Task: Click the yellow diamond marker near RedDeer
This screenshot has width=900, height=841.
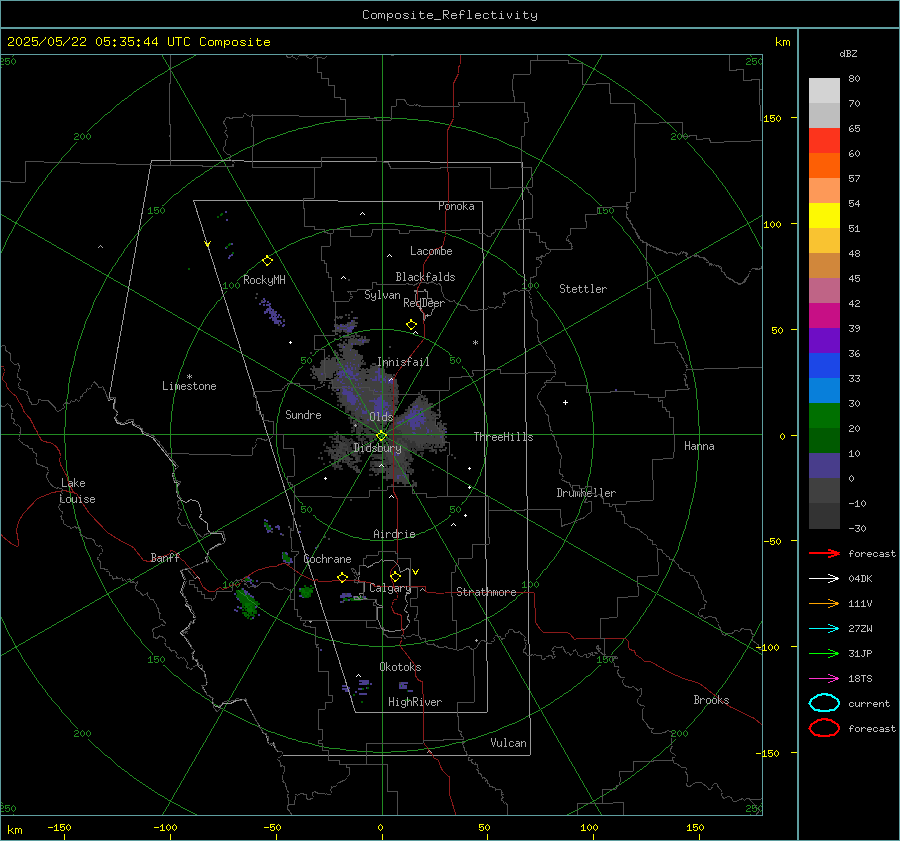Action: 411,325
